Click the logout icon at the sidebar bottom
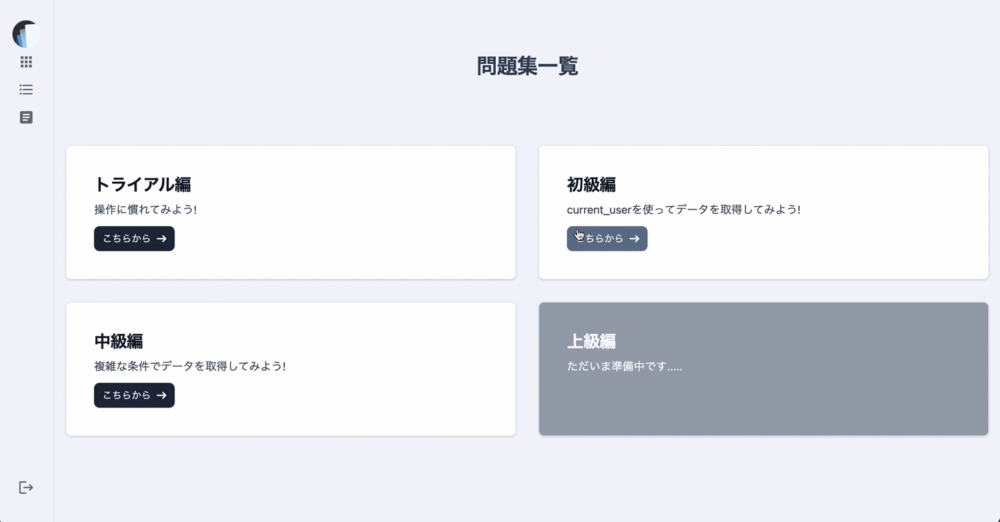The width and height of the screenshot is (1000, 522). click(26, 488)
